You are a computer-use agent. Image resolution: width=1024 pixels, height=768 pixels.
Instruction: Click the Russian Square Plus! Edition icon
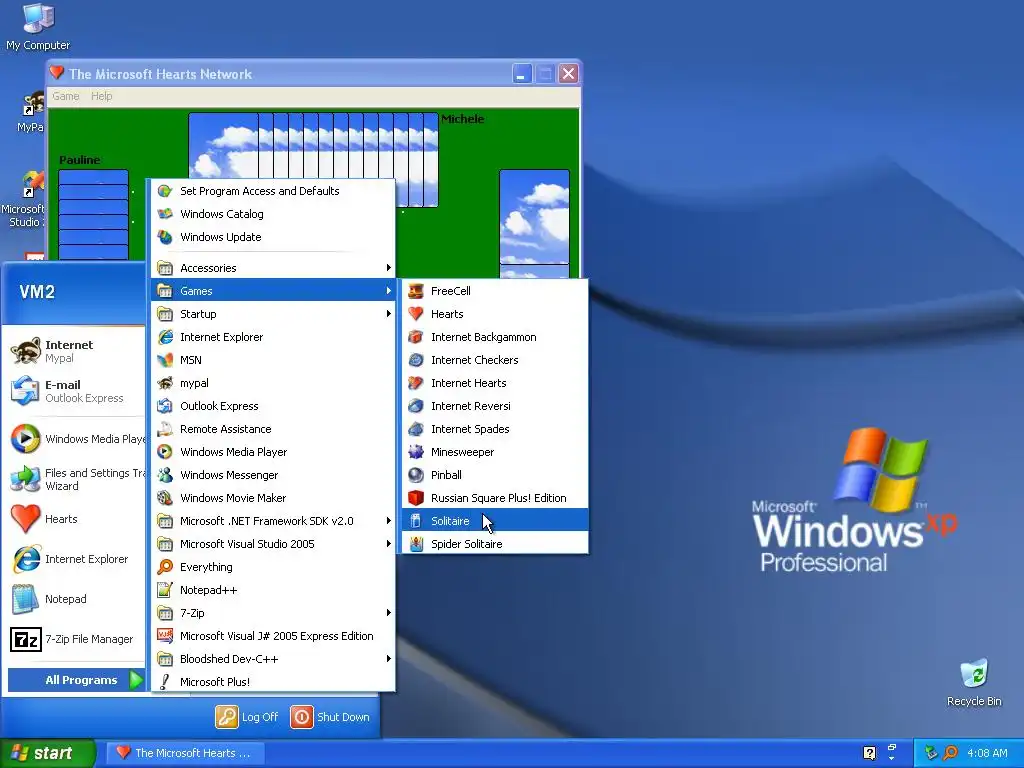[x=416, y=498]
